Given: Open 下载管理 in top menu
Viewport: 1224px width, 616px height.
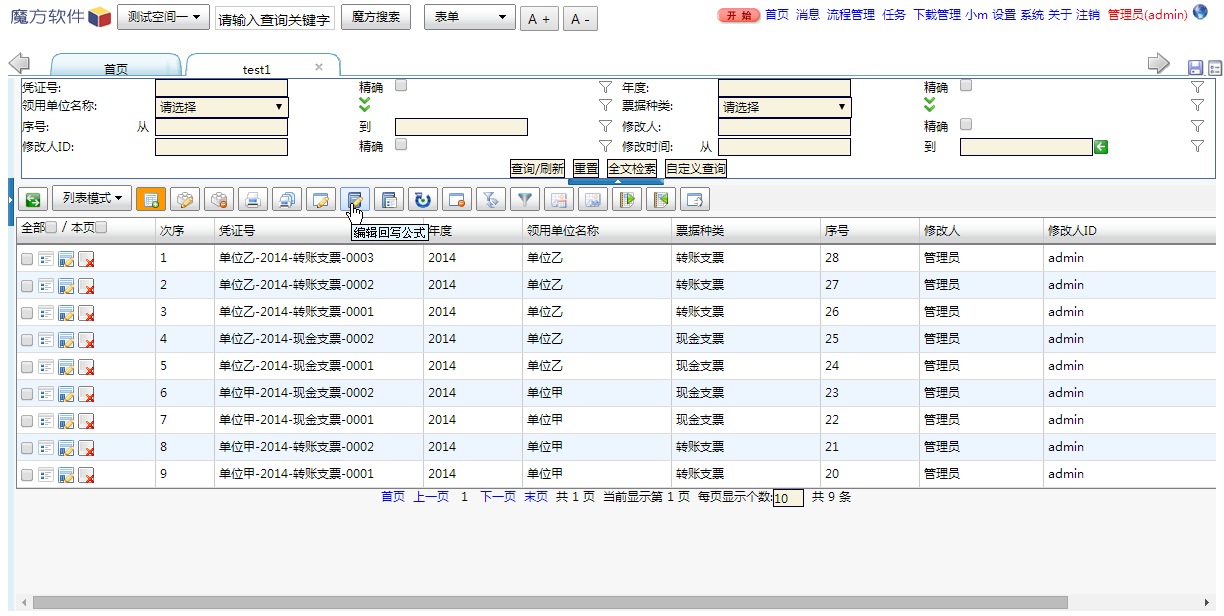Looking at the screenshot, I should click(x=937, y=15).
